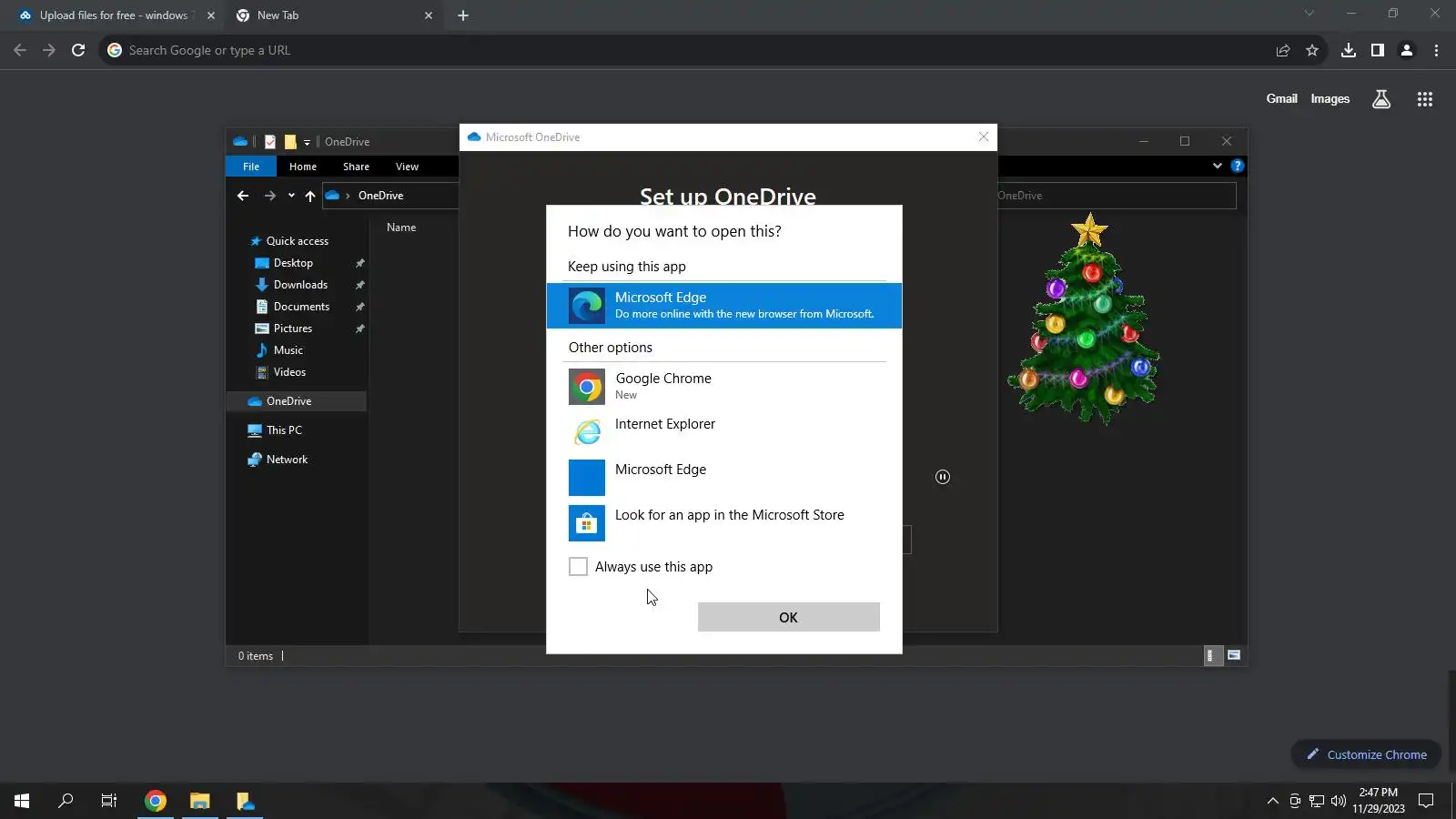1456x819 pixels.
Task: Go up one folder level in File Explorer
Action: (x=310, y=196)
